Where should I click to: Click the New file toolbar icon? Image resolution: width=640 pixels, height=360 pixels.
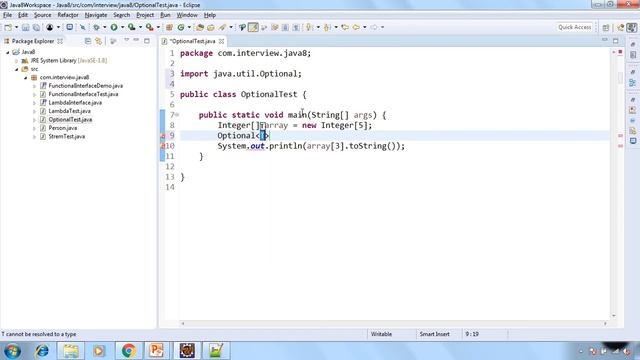pyautogui.click(x=8, y=27)
